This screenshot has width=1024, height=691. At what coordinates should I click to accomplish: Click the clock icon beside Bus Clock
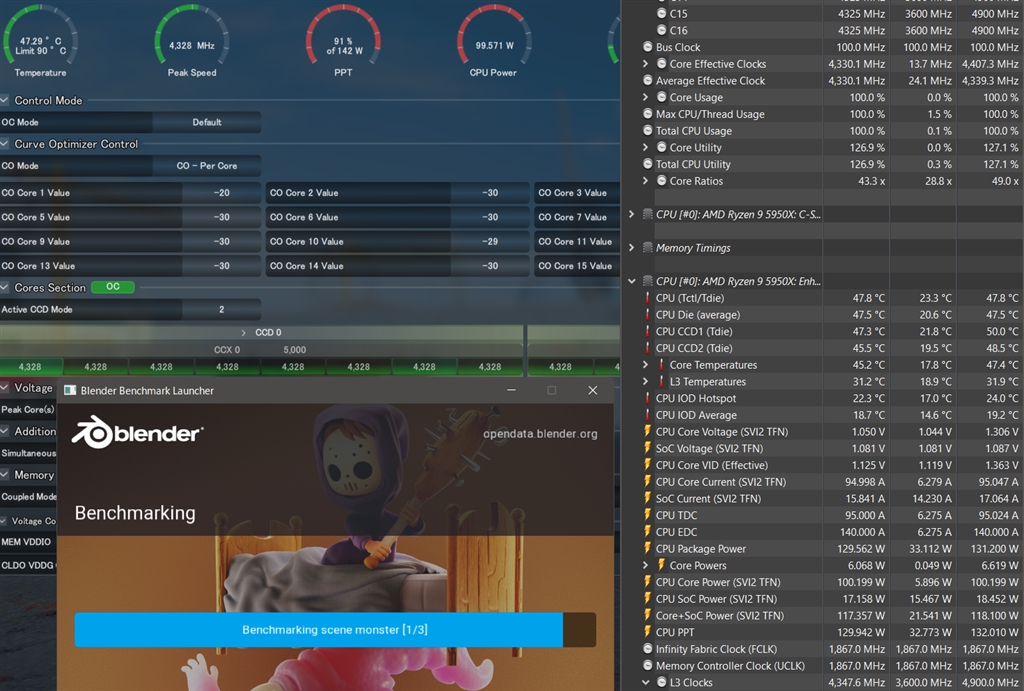click(647, 47)
